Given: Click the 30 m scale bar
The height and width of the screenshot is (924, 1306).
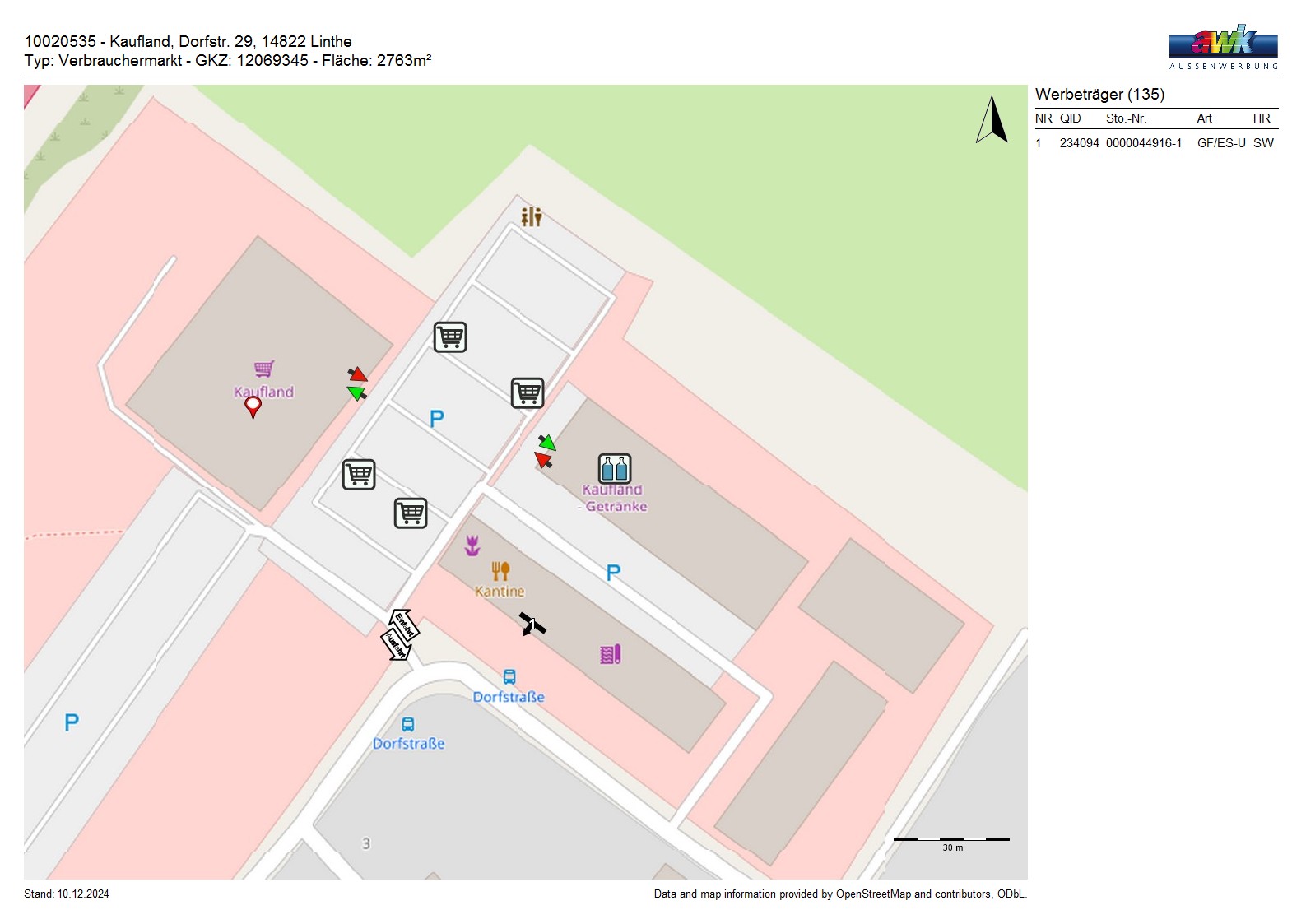Looking at the screenshot, I should (951, 840).
